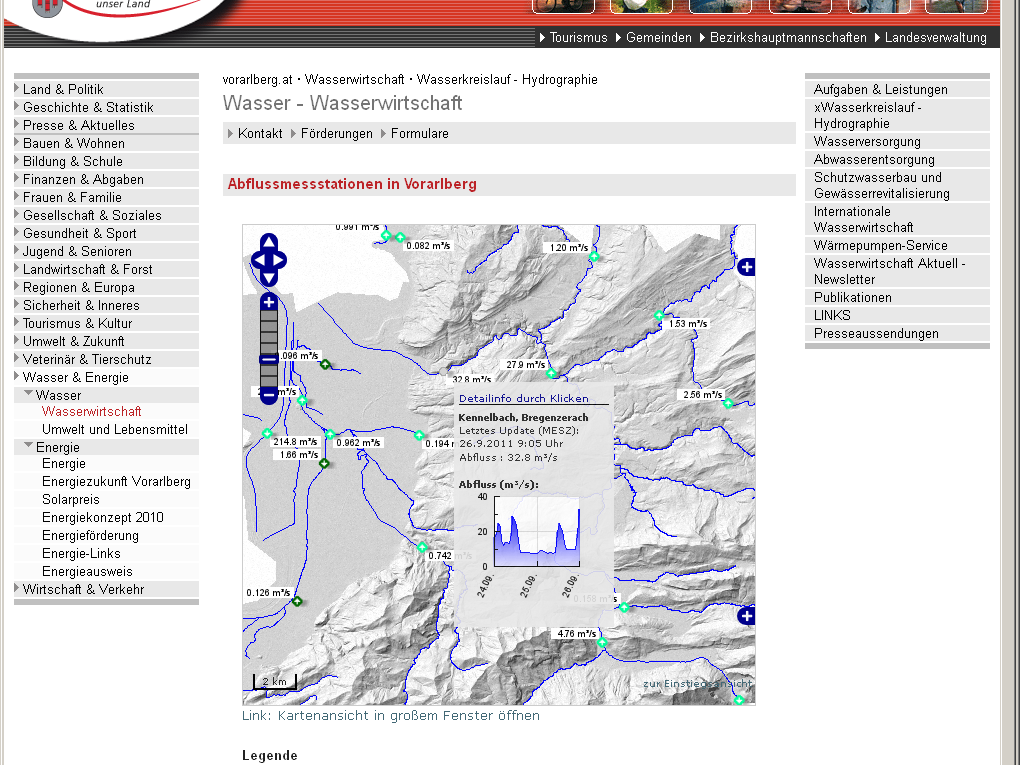Expand the Wirtschaft & Verkehr section
Screen dimensions: 1020x765
[x=83, y=589]
